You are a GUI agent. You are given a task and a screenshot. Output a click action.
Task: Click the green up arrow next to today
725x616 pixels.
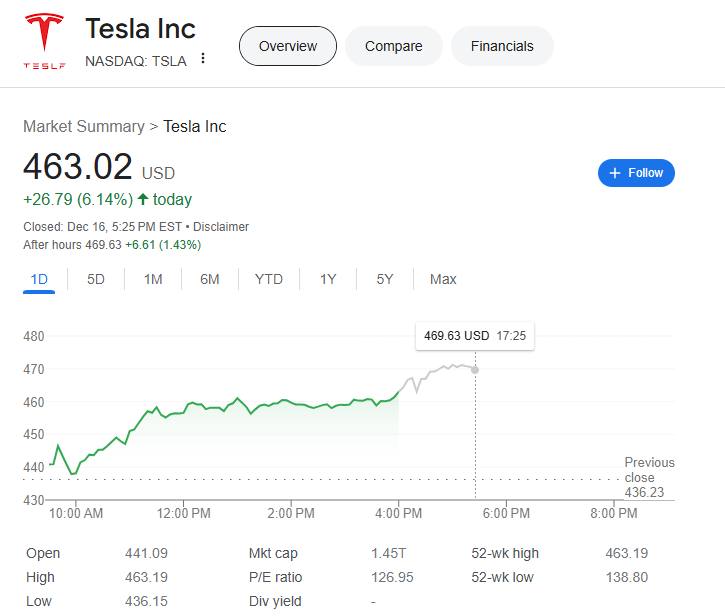pos(143,200)
